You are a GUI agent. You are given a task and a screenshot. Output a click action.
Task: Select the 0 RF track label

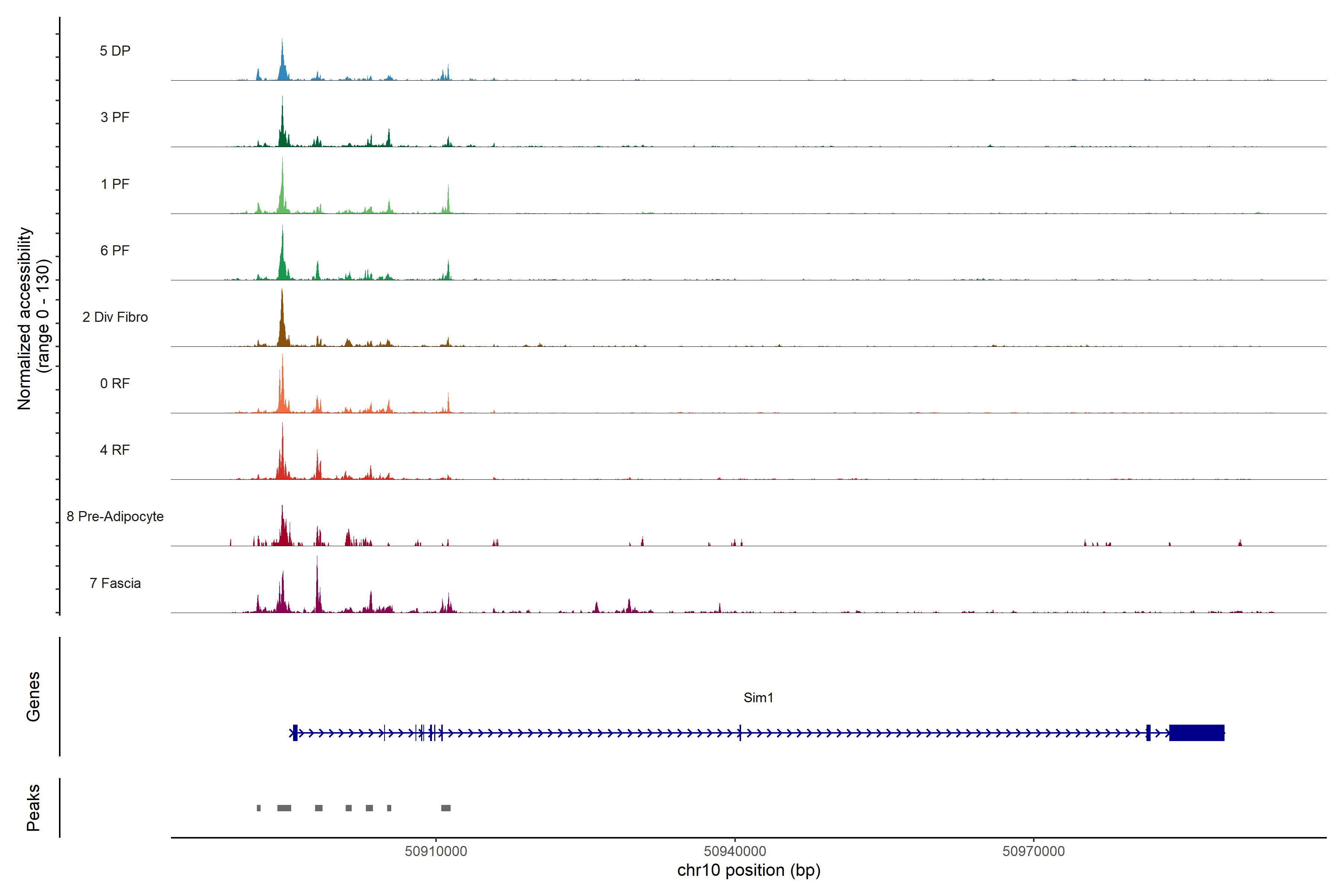[115, 383]
